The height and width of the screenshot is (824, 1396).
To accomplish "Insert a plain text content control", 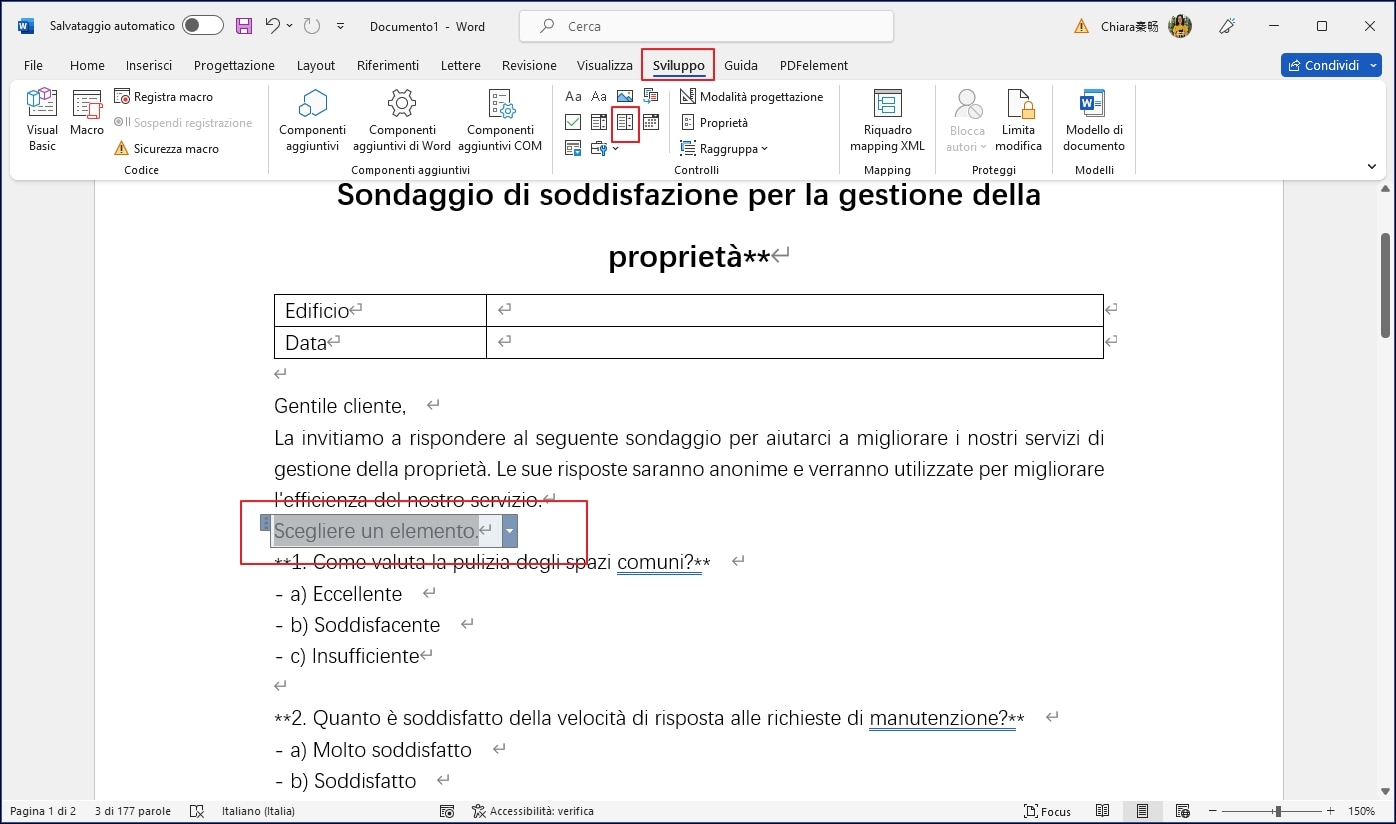I will [599, 97].
